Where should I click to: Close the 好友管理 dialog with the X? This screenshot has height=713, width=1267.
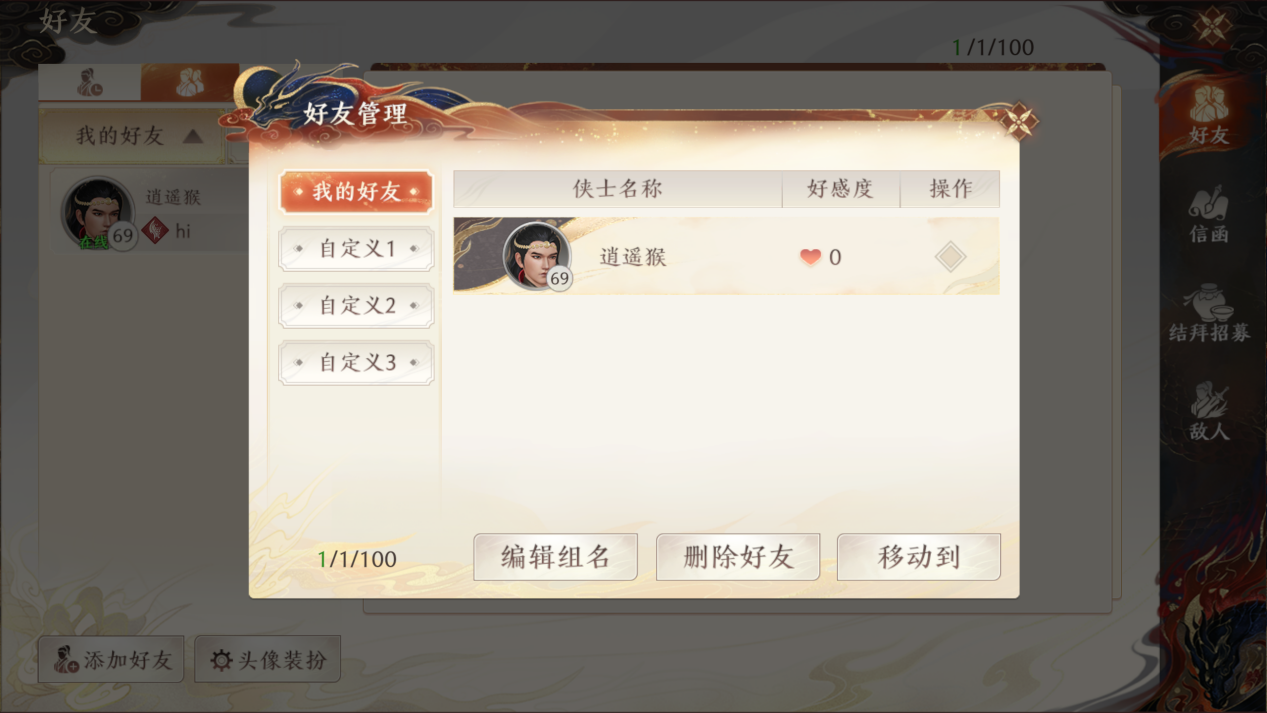pyautogui.click(x=1019, y=122)
